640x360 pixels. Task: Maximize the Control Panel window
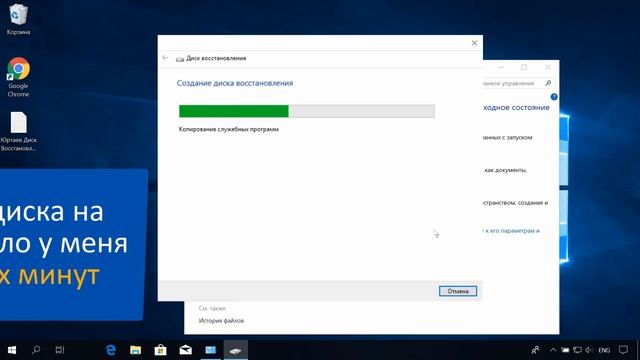click(x=524, y=67)
